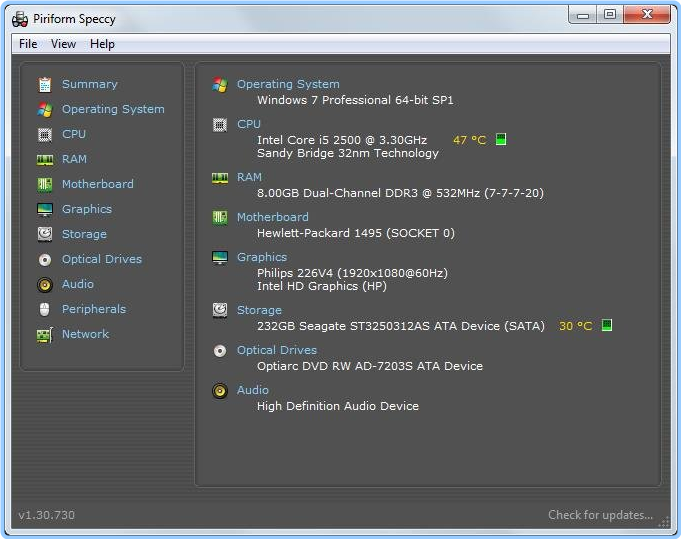Maximize the Speccy window
Image resolution: width=681 pixels, height=539 pixels.
click(610, 15)
